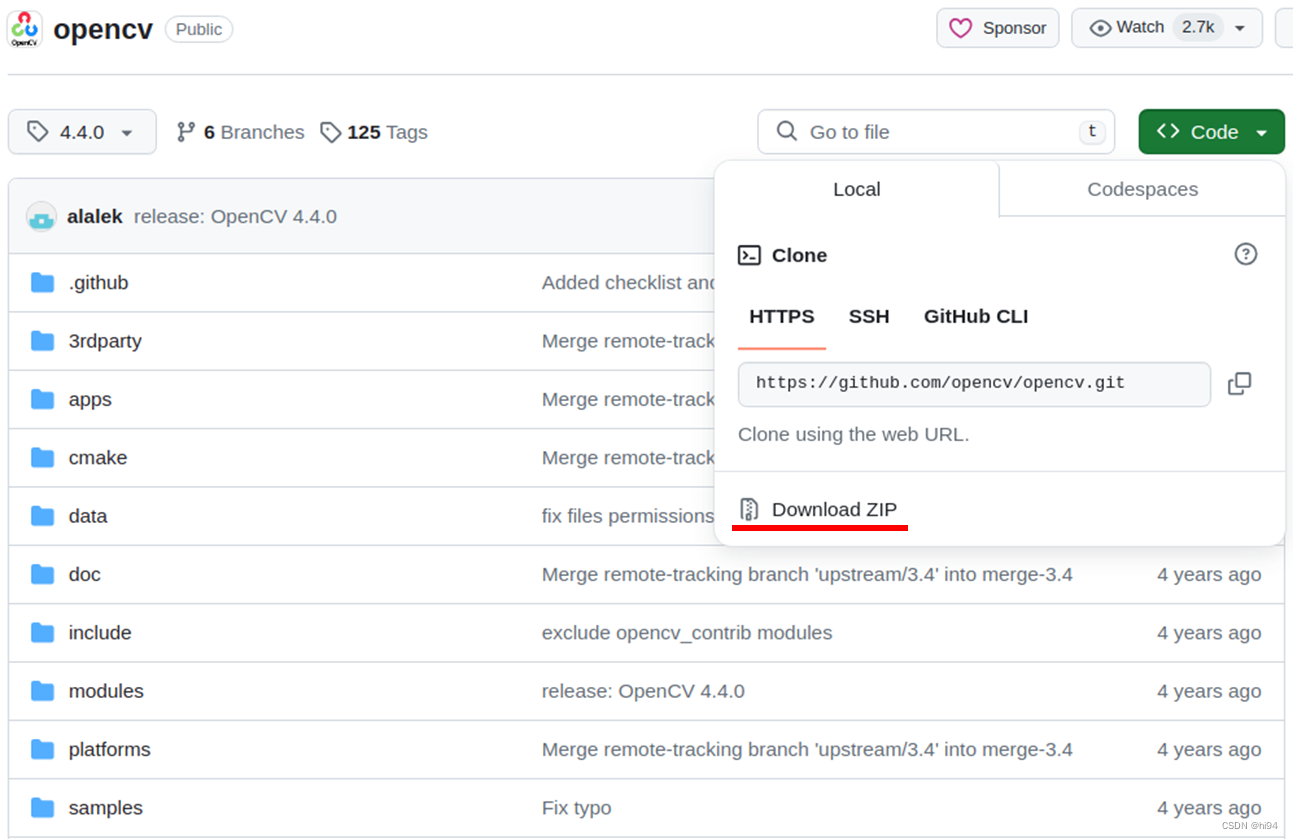Switch to the Codespaces tab

coord(1141,189)
